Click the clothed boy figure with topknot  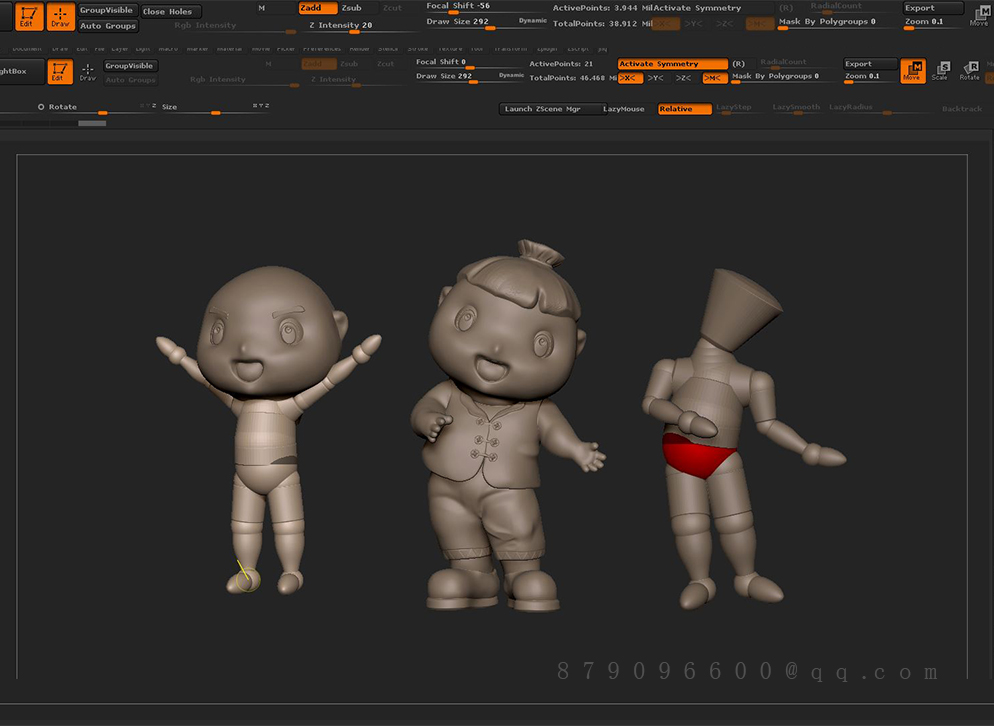(506, 426)
